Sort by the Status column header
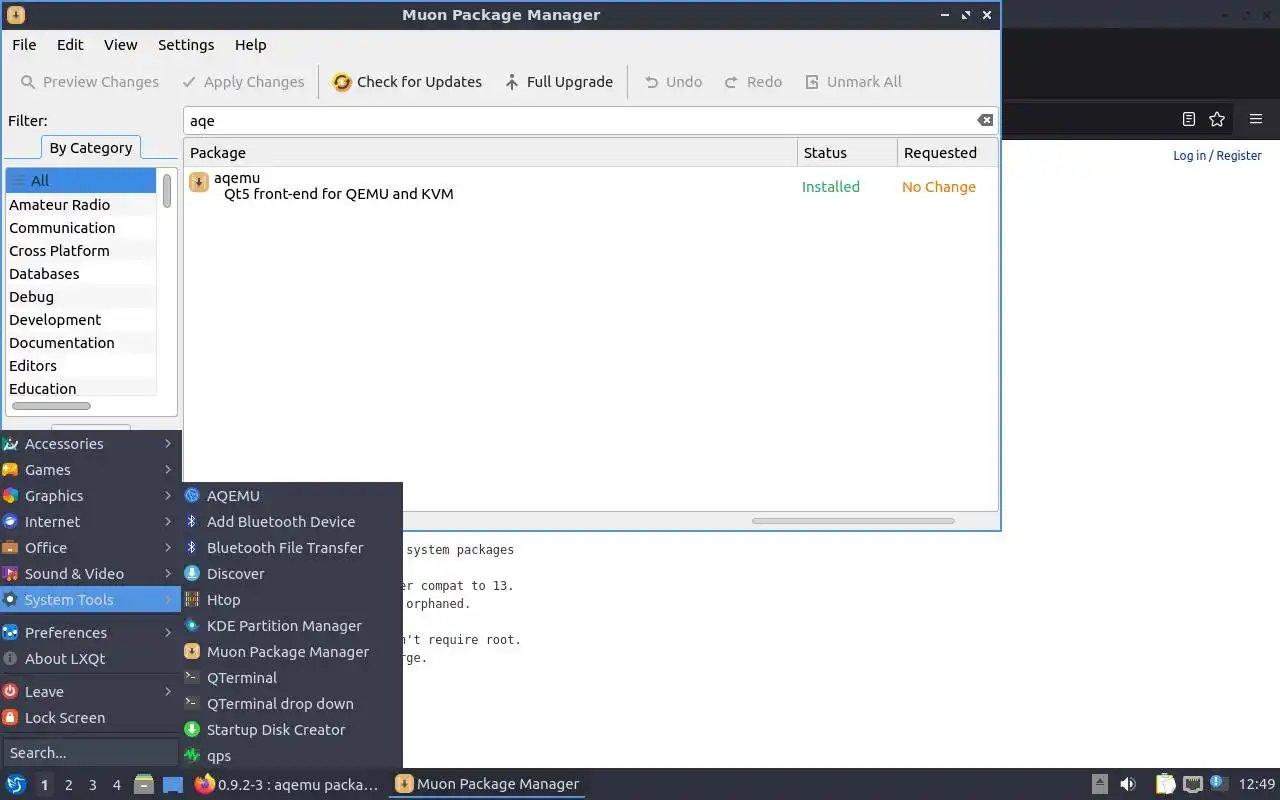 (847, 153)
